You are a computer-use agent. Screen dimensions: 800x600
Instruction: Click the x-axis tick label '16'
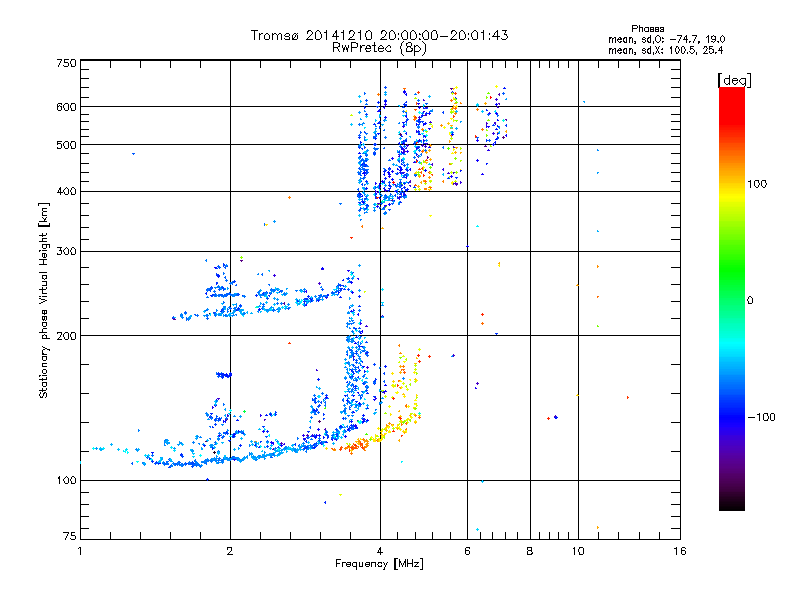click(x=680, y=551)
